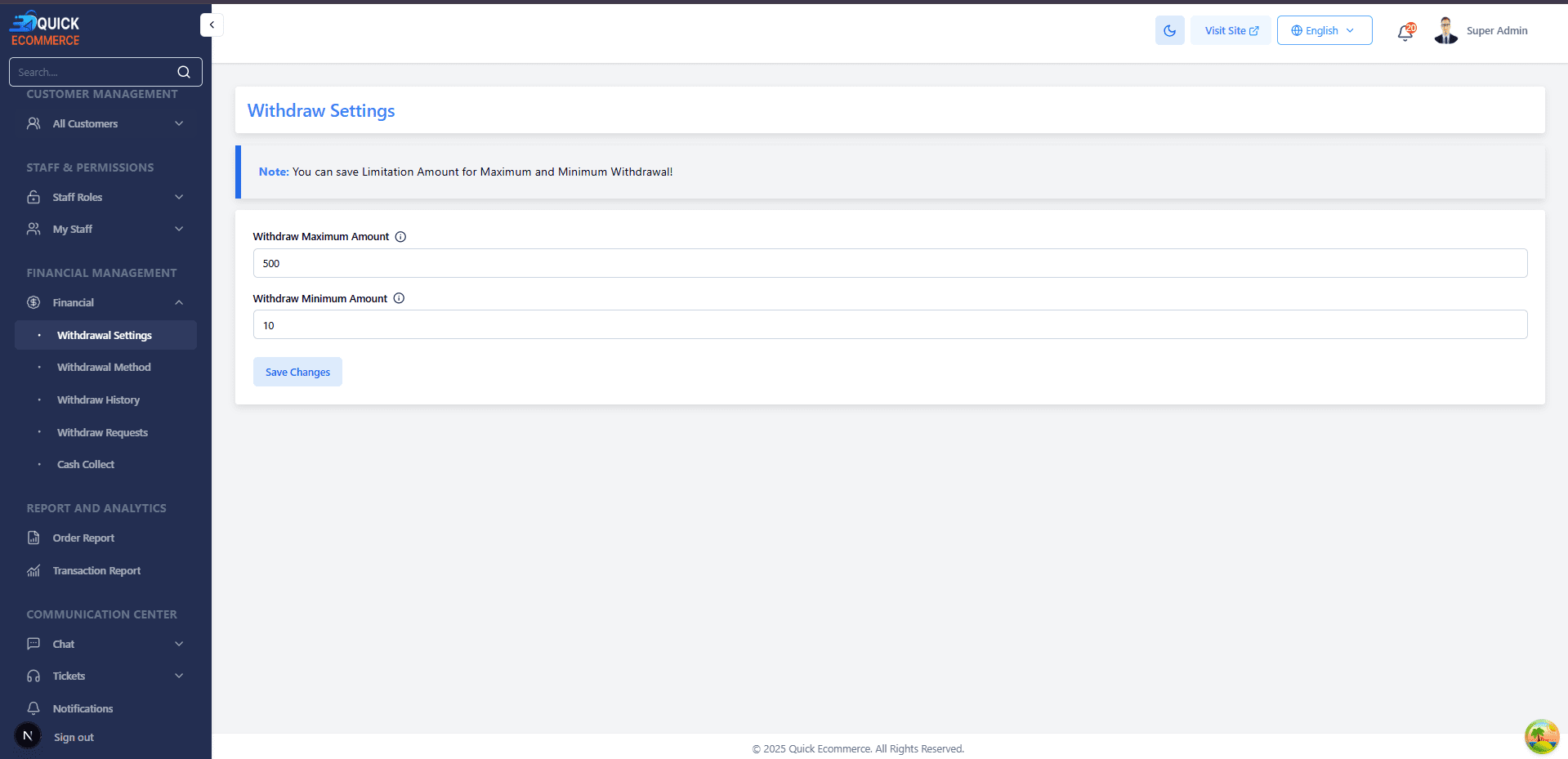Screen dimensions: 1568x759
Task: Go to Withdrawal Method page
Action: (104, 367)
